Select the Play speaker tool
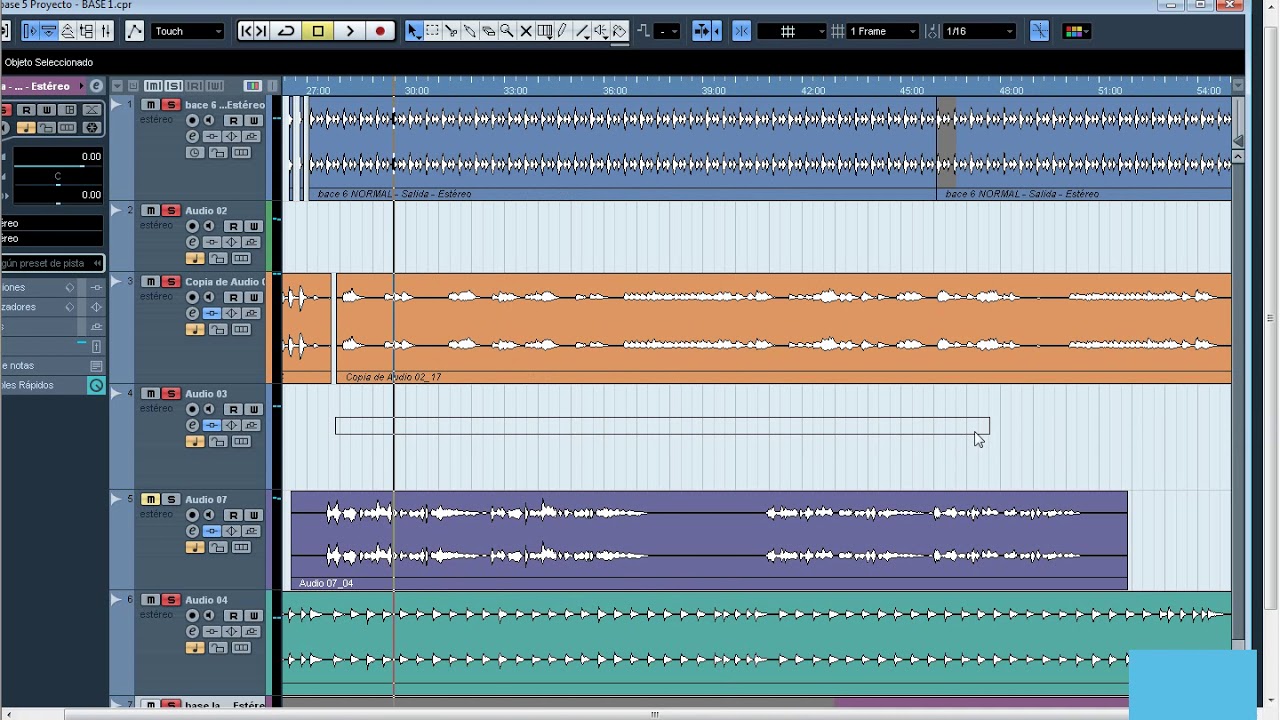 pyautogui.click(x=601, y=31)
